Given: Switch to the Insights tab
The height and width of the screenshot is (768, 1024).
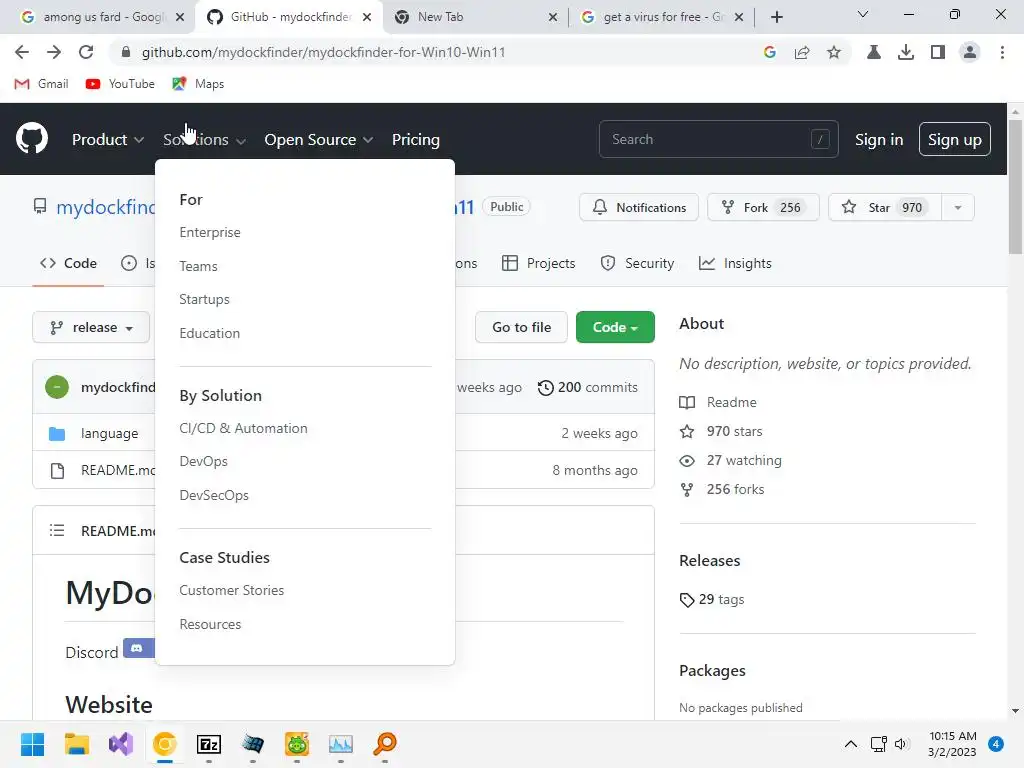Looking at the screenshot, I should pos(735,263).
